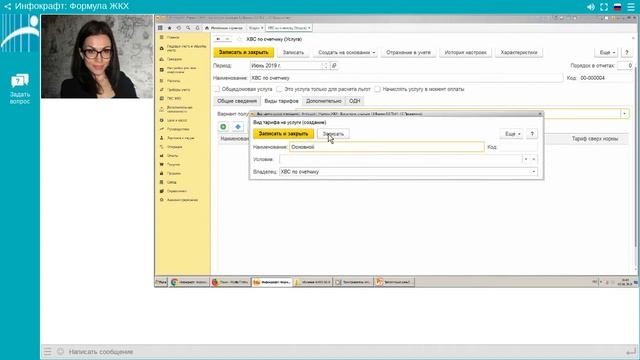Toggle 'Общедомовая услуга' checkbox
This screenshot has height=360, width=640.
click(217, 89)
